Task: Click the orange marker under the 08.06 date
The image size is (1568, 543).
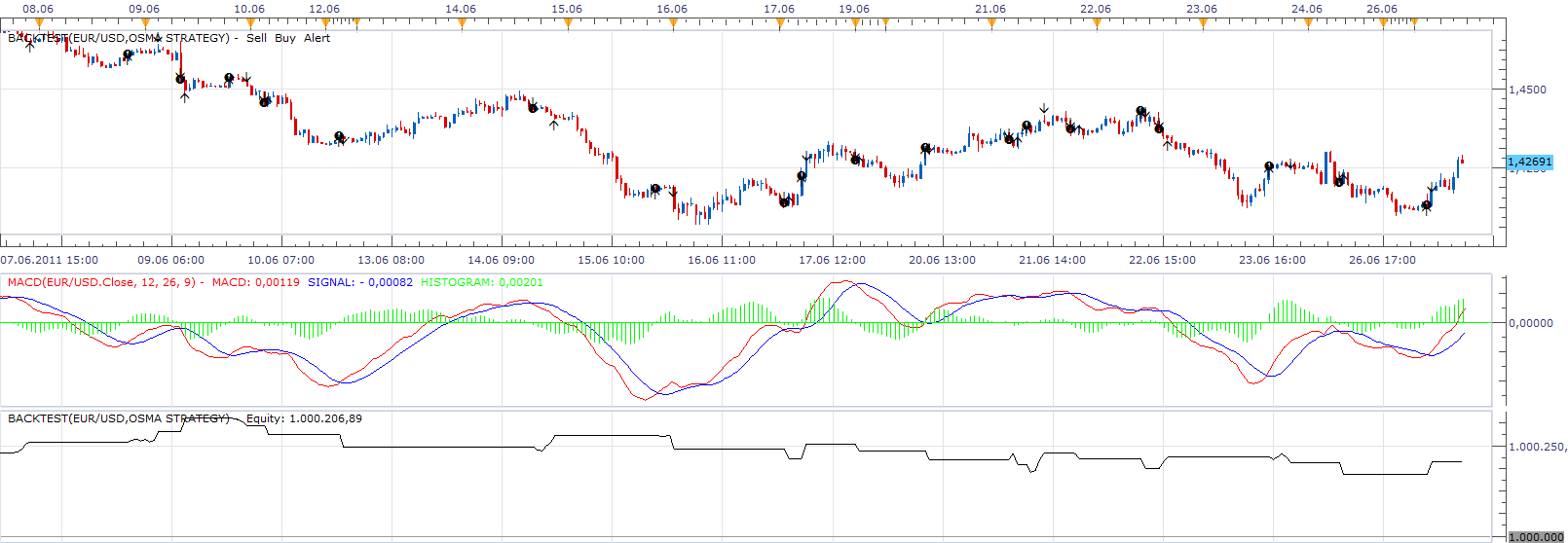Action: pos(39,24)
